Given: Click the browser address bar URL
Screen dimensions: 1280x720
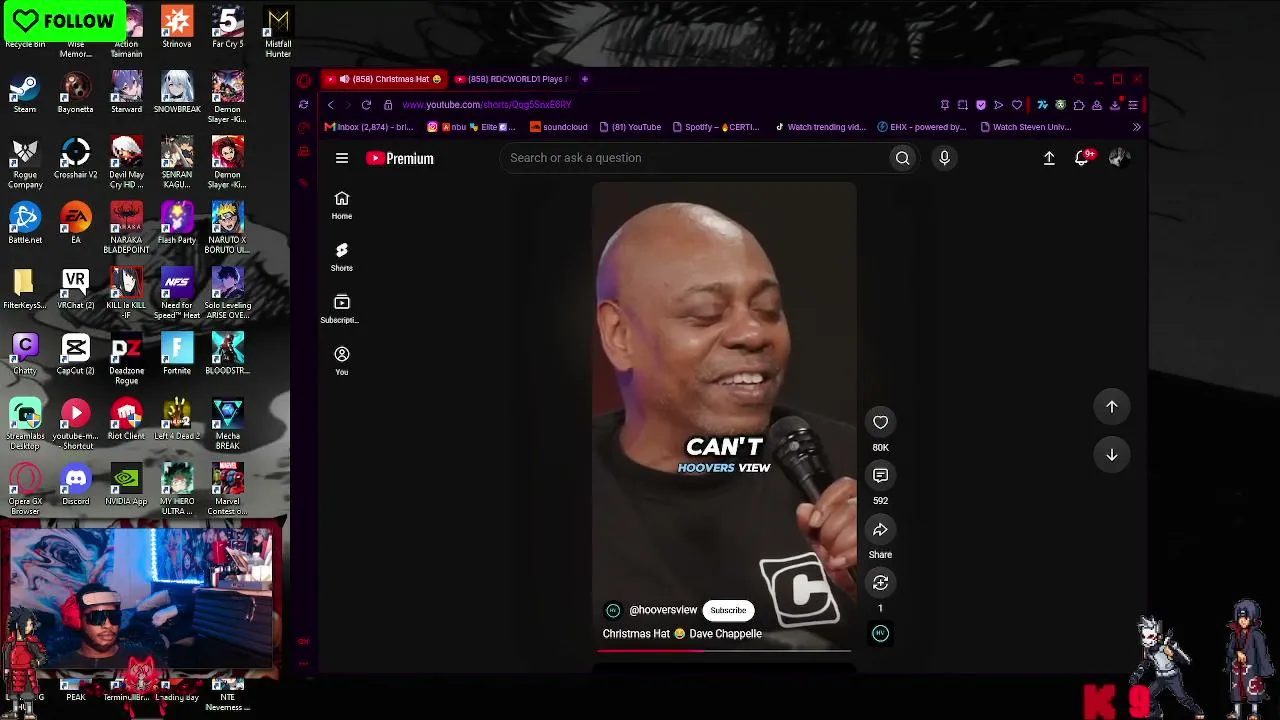Looking at the screenshot, I should click(x=487, y=105).
